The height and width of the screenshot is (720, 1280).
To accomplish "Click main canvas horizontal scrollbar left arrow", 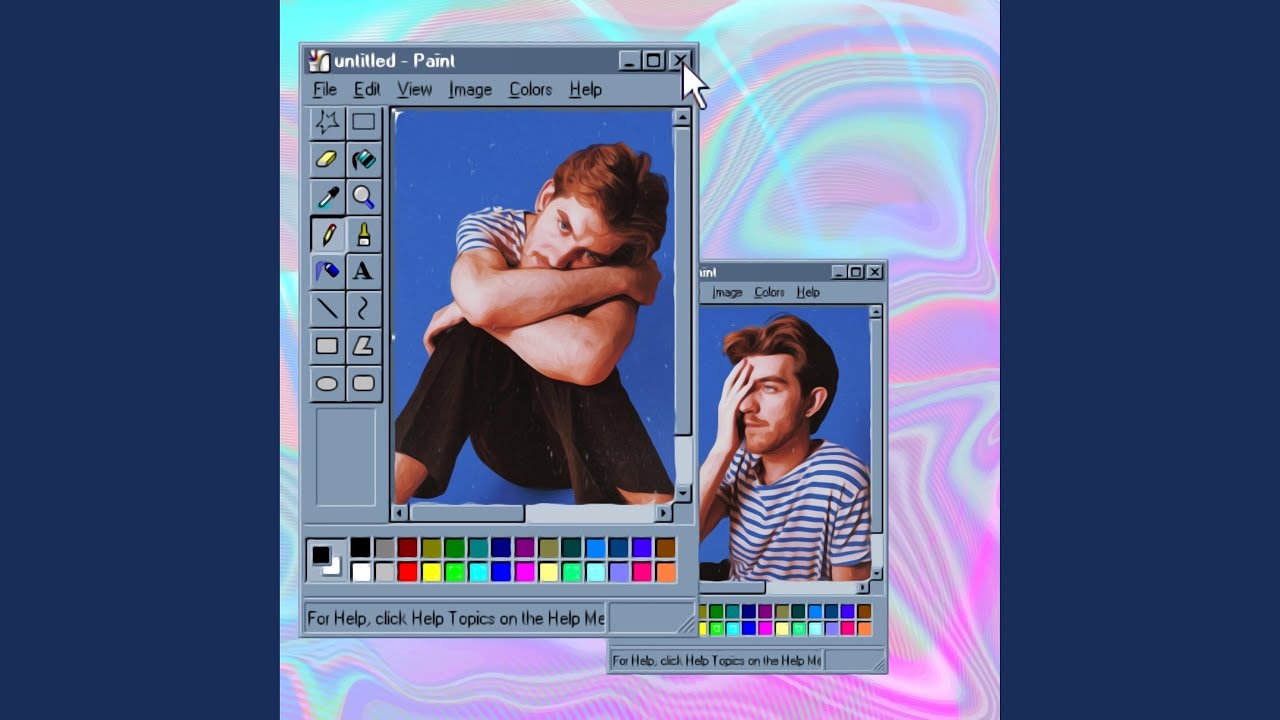I will click(399, 513).
